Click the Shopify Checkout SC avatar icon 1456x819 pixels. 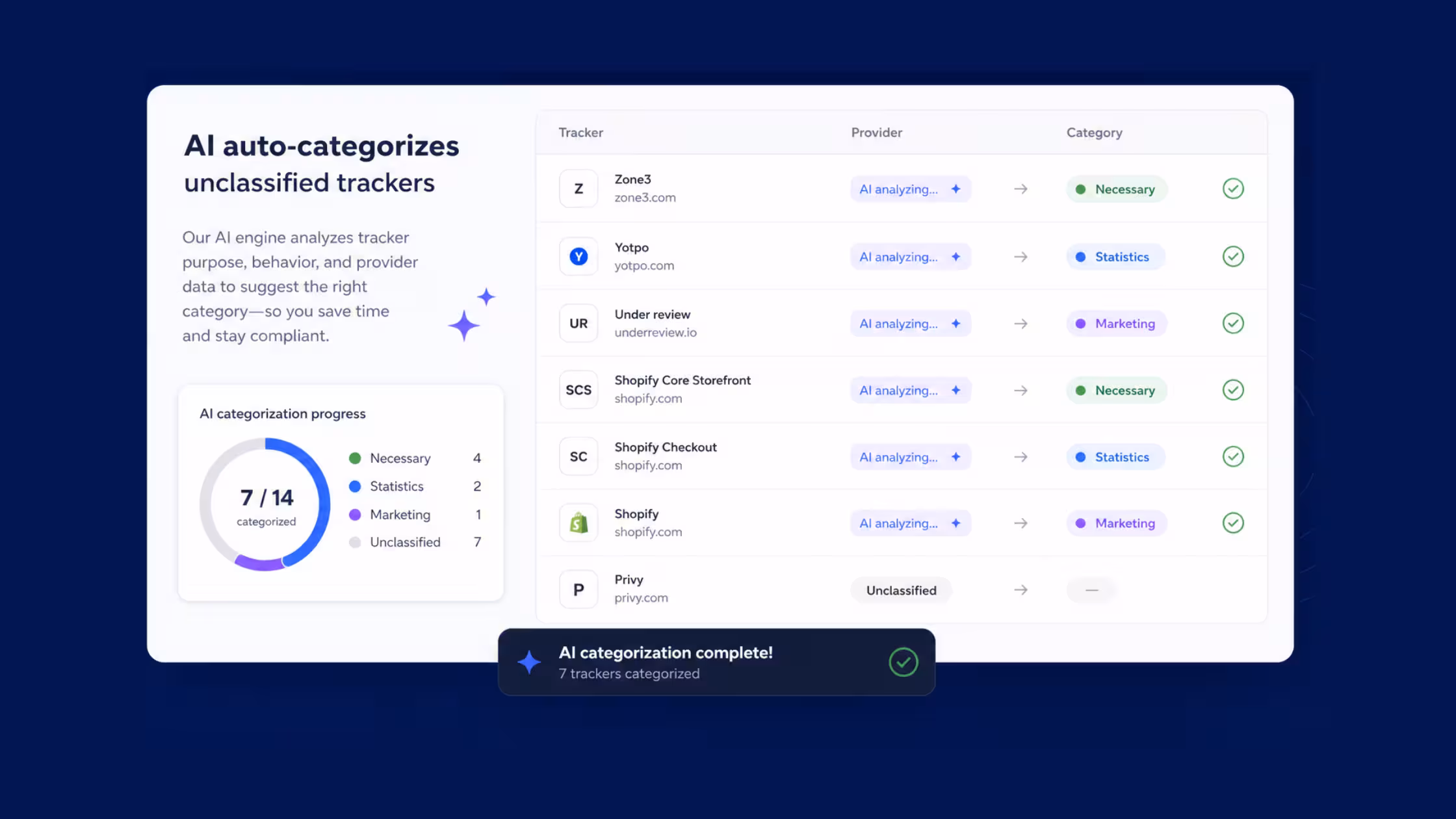[x=578, y=457]
